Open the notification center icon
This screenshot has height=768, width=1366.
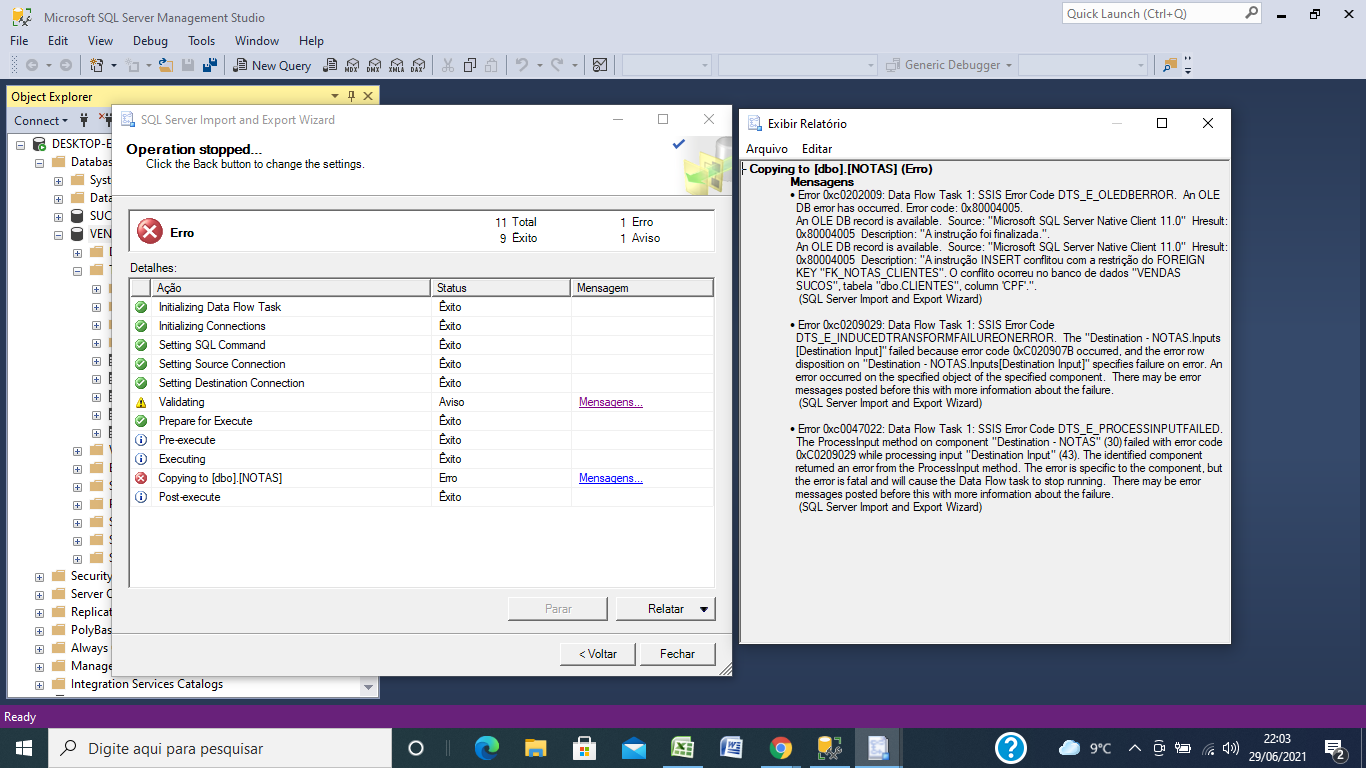tap(1334, 748)
